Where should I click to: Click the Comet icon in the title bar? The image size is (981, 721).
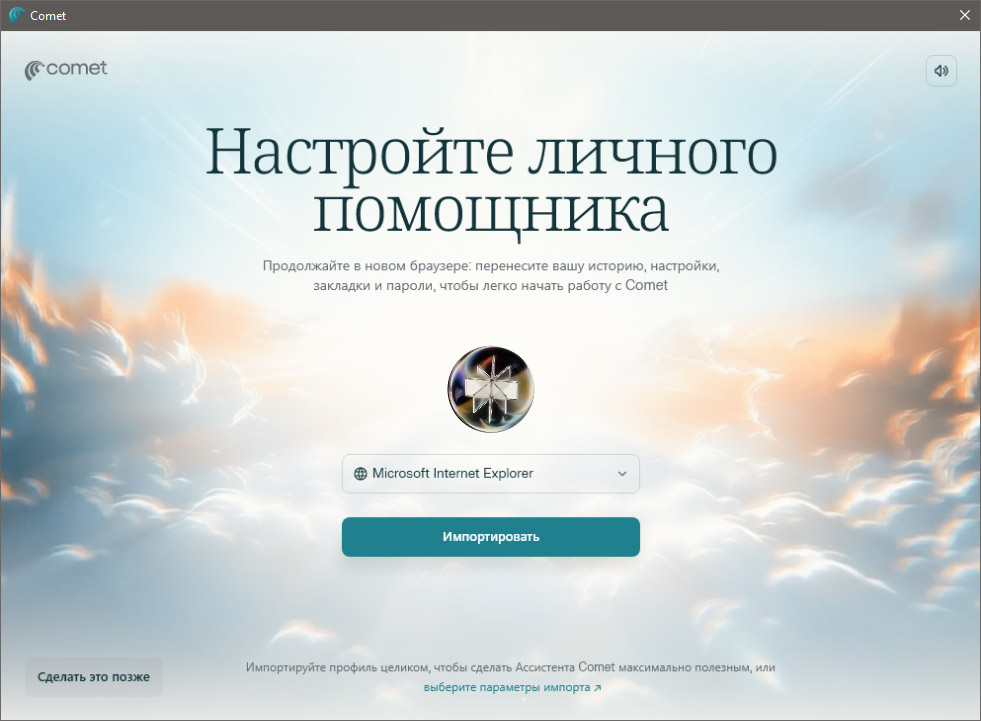(x=16, y=15)
